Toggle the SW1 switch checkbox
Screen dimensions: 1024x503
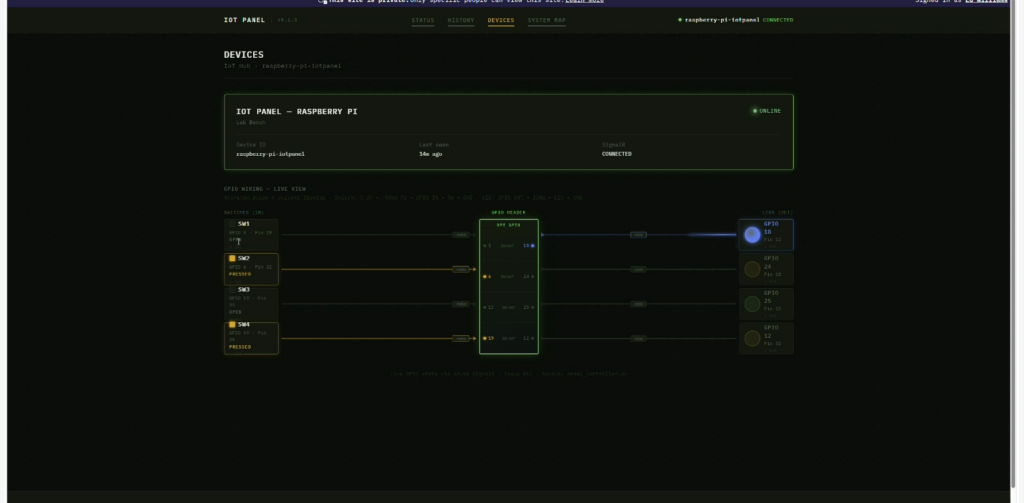[232, 224]
